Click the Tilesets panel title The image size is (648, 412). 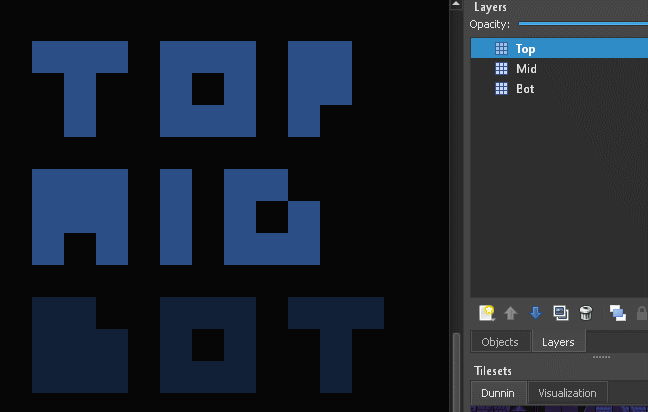493,371
